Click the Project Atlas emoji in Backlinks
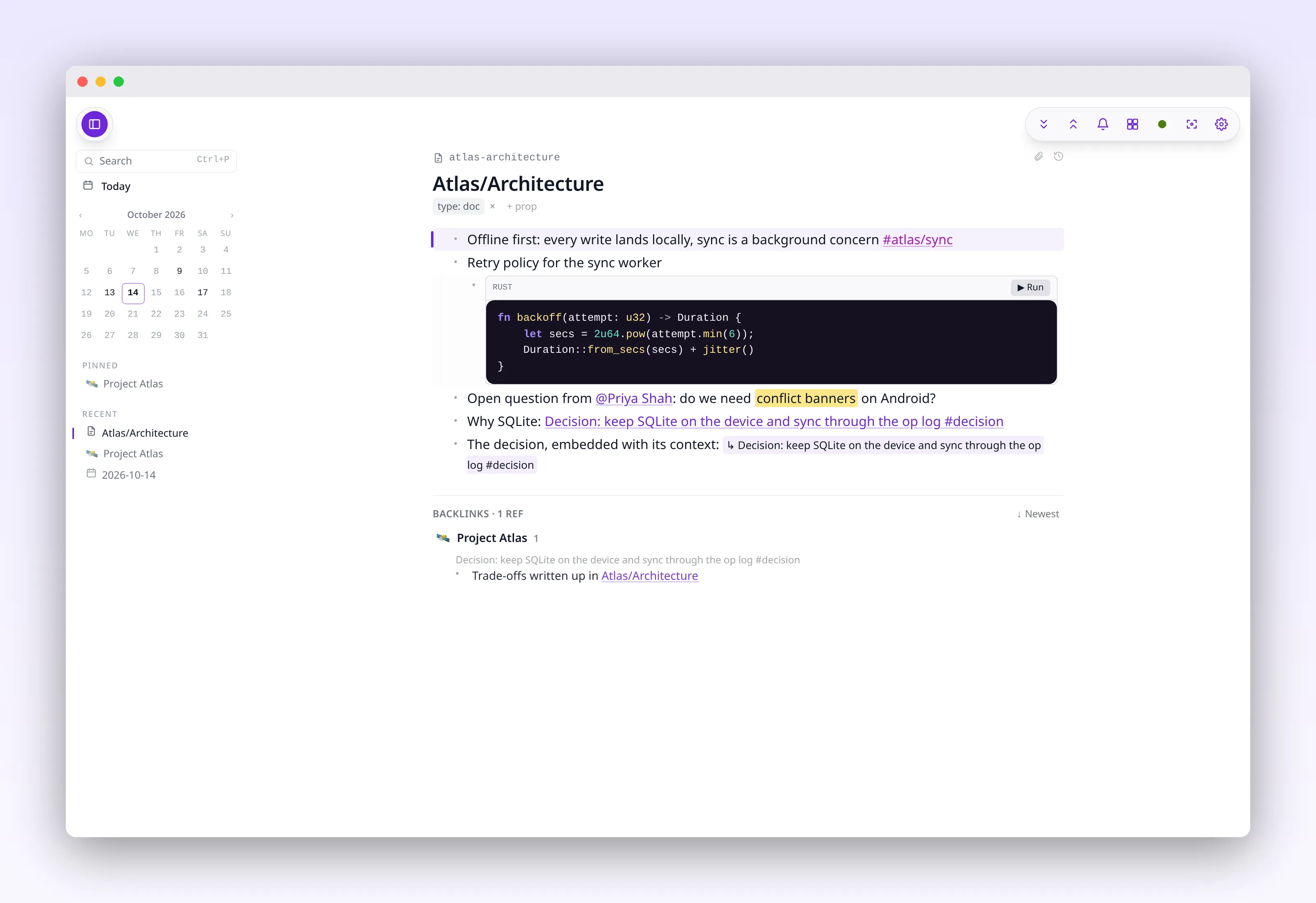This screenshot has width=1316, height=903. [x=443, y=538]
